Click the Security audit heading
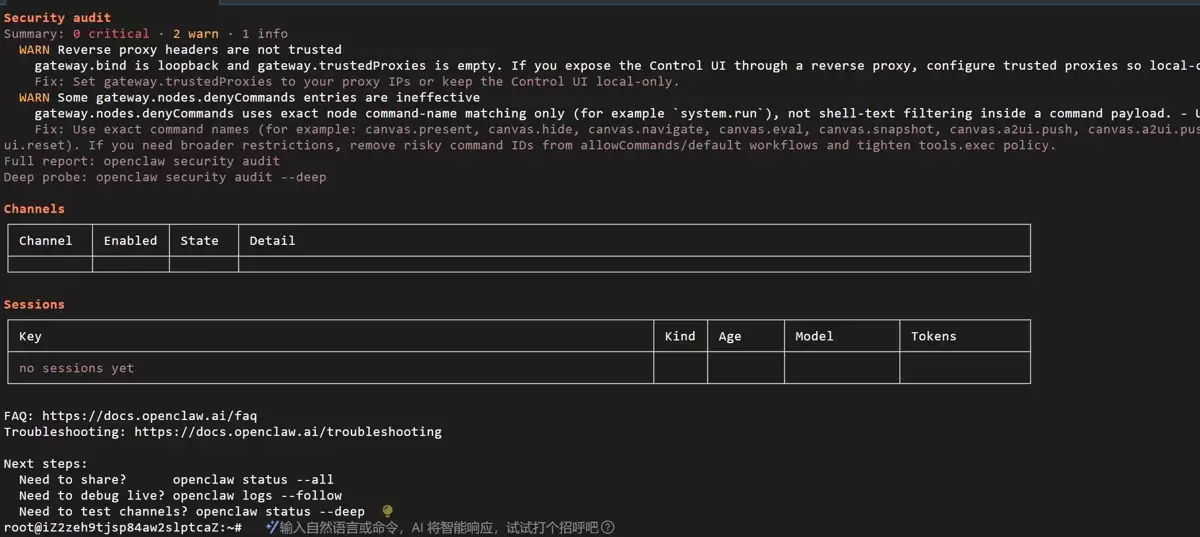1200x537 pixels. coord(58,17)
